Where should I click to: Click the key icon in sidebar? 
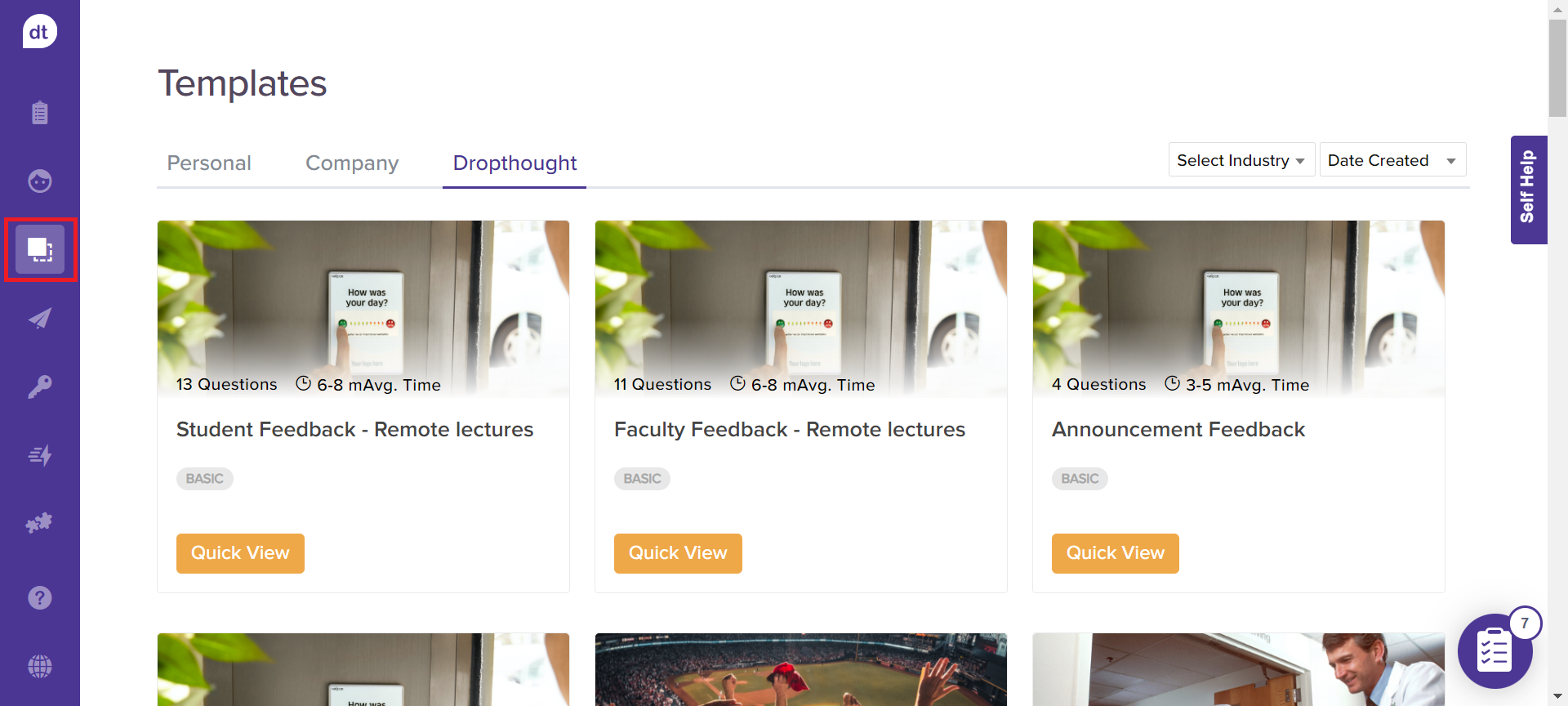39,387
